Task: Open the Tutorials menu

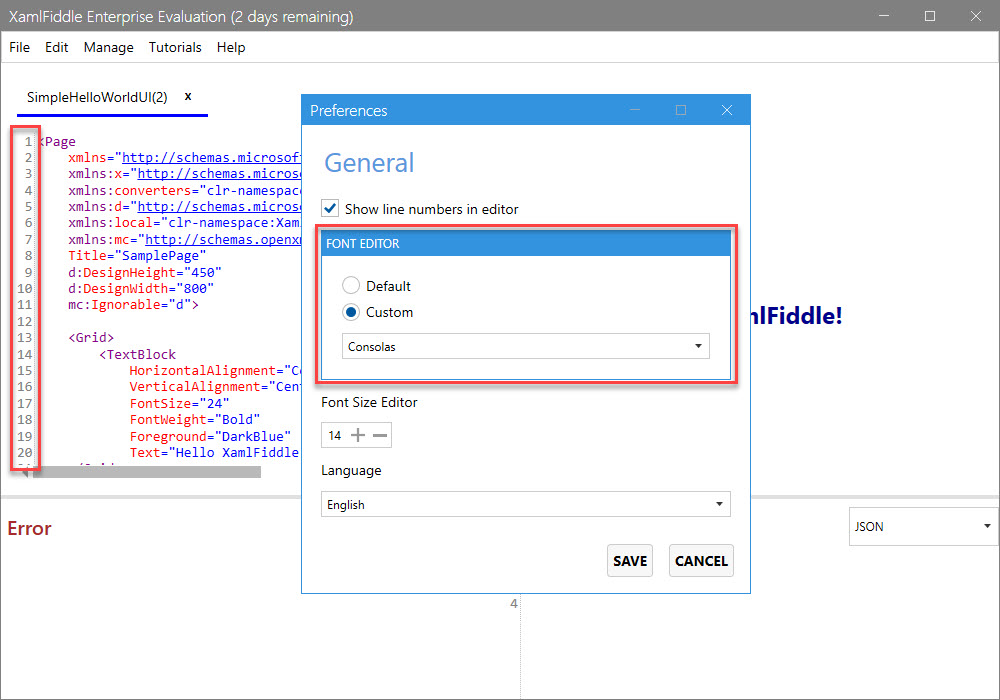Action: tap(175, 47)
